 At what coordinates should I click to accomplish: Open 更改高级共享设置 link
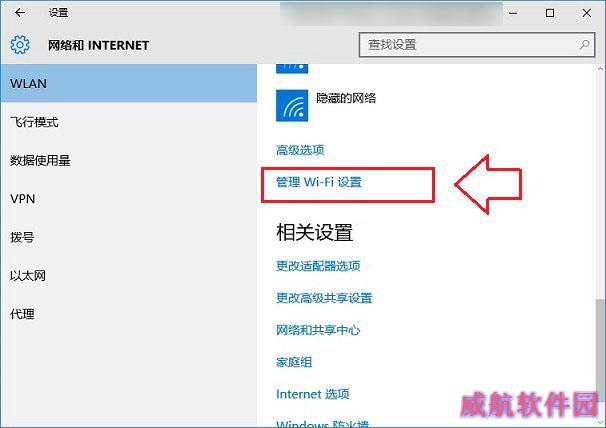tap(324, 298)
